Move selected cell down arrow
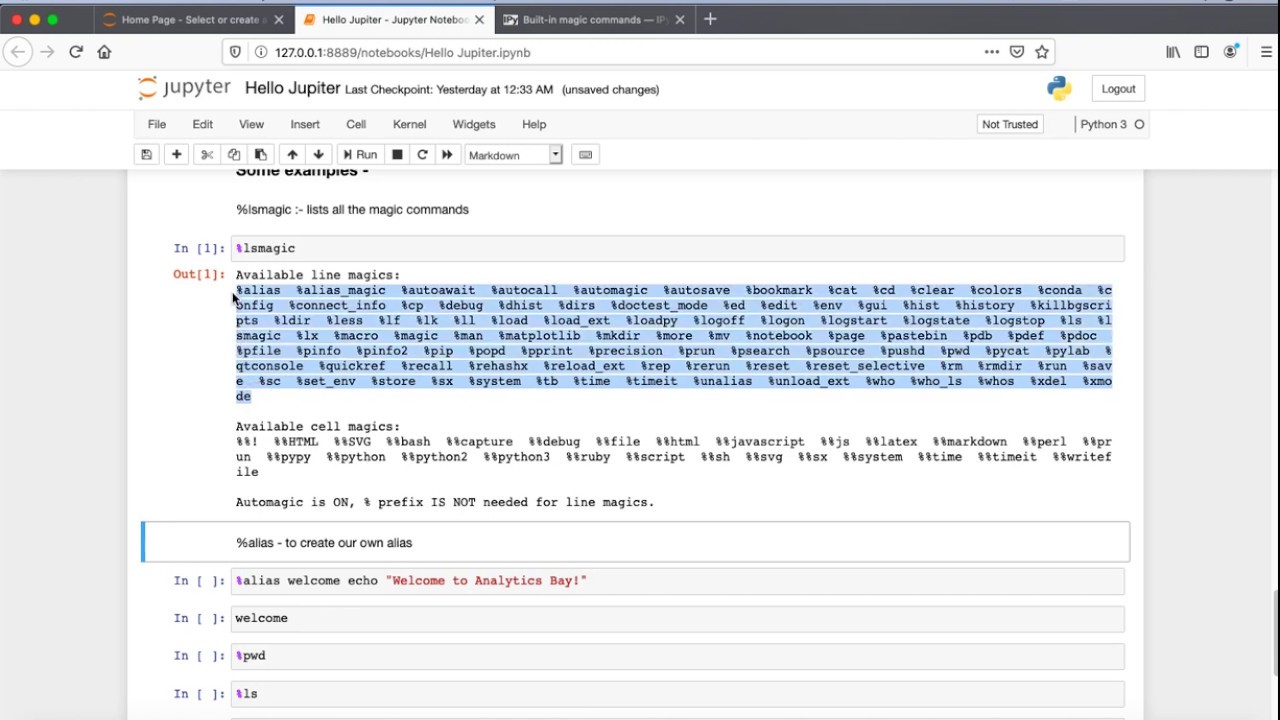 pos(318,155)
